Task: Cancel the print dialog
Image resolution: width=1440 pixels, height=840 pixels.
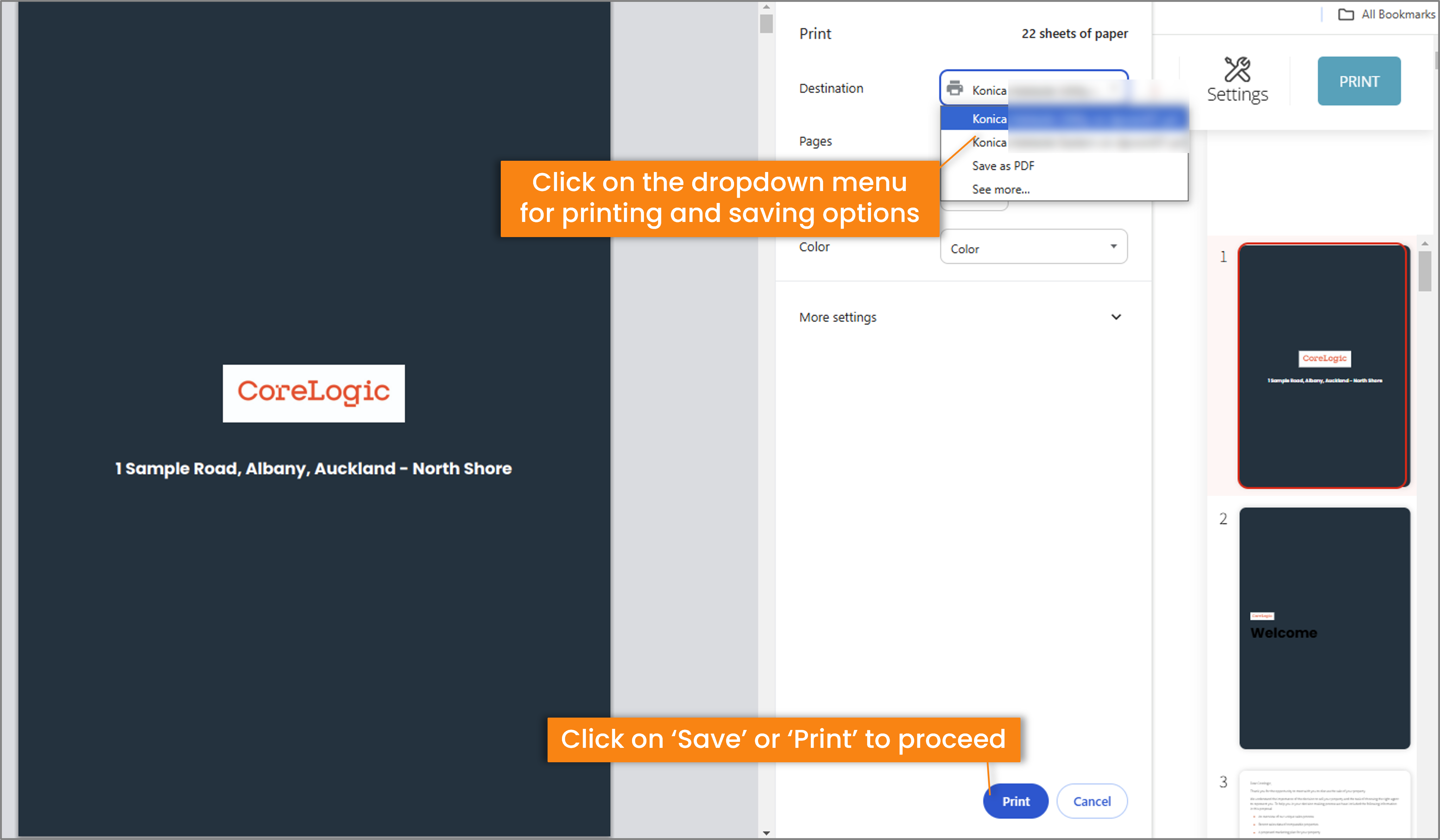Action: tap(1091, 801)
